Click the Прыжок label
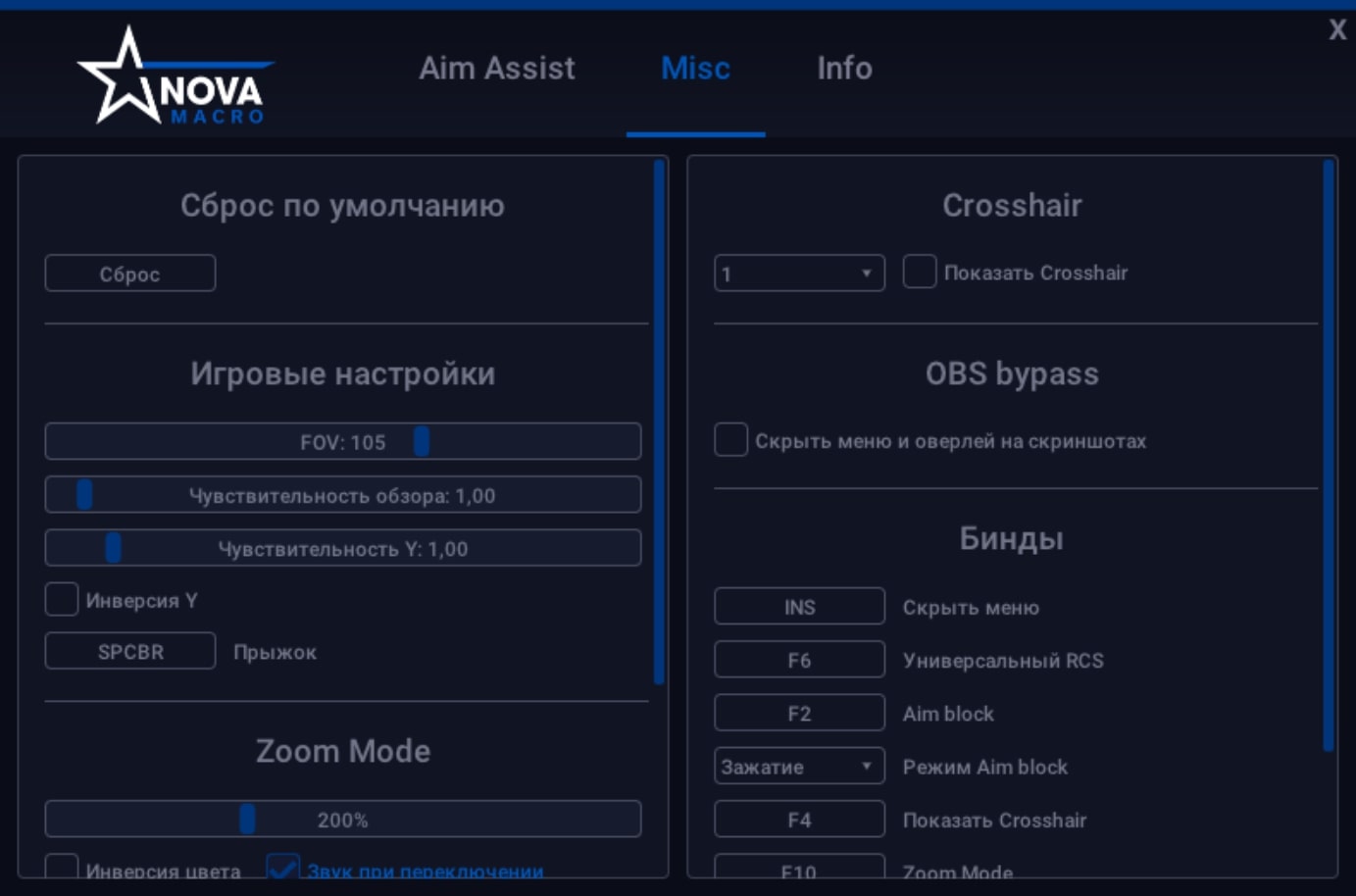1356x896 pixels. pyautogui.click(x=276, y=652)
